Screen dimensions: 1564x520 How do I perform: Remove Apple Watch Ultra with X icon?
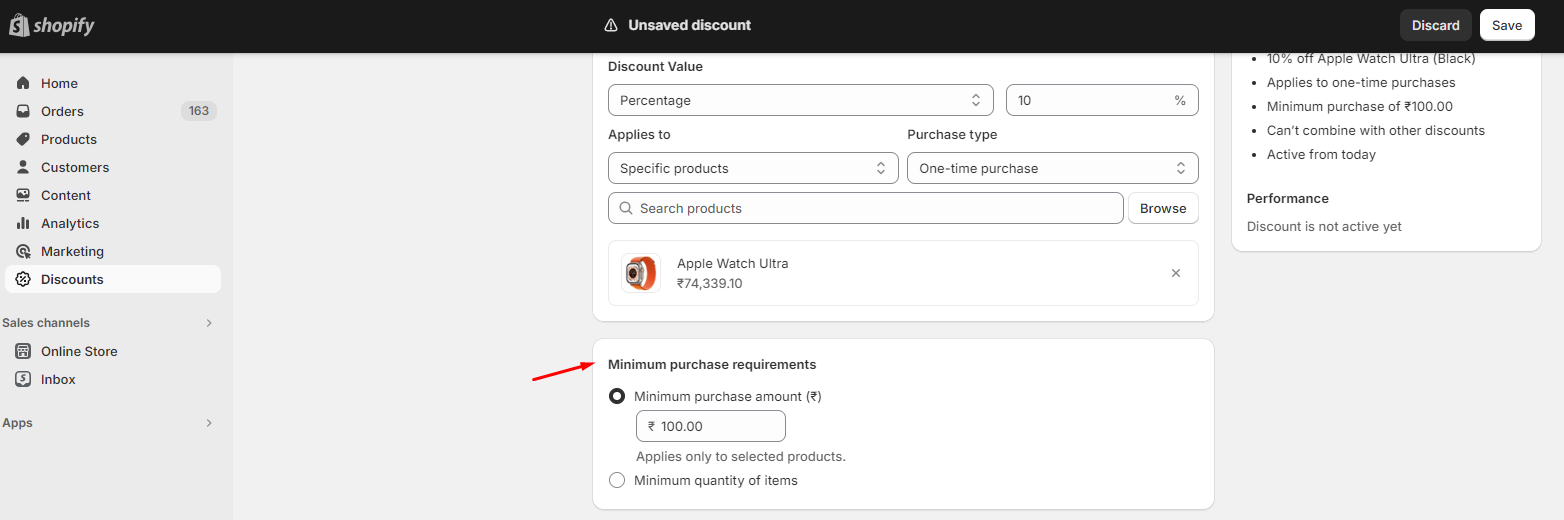click(x=1176, y=273)
